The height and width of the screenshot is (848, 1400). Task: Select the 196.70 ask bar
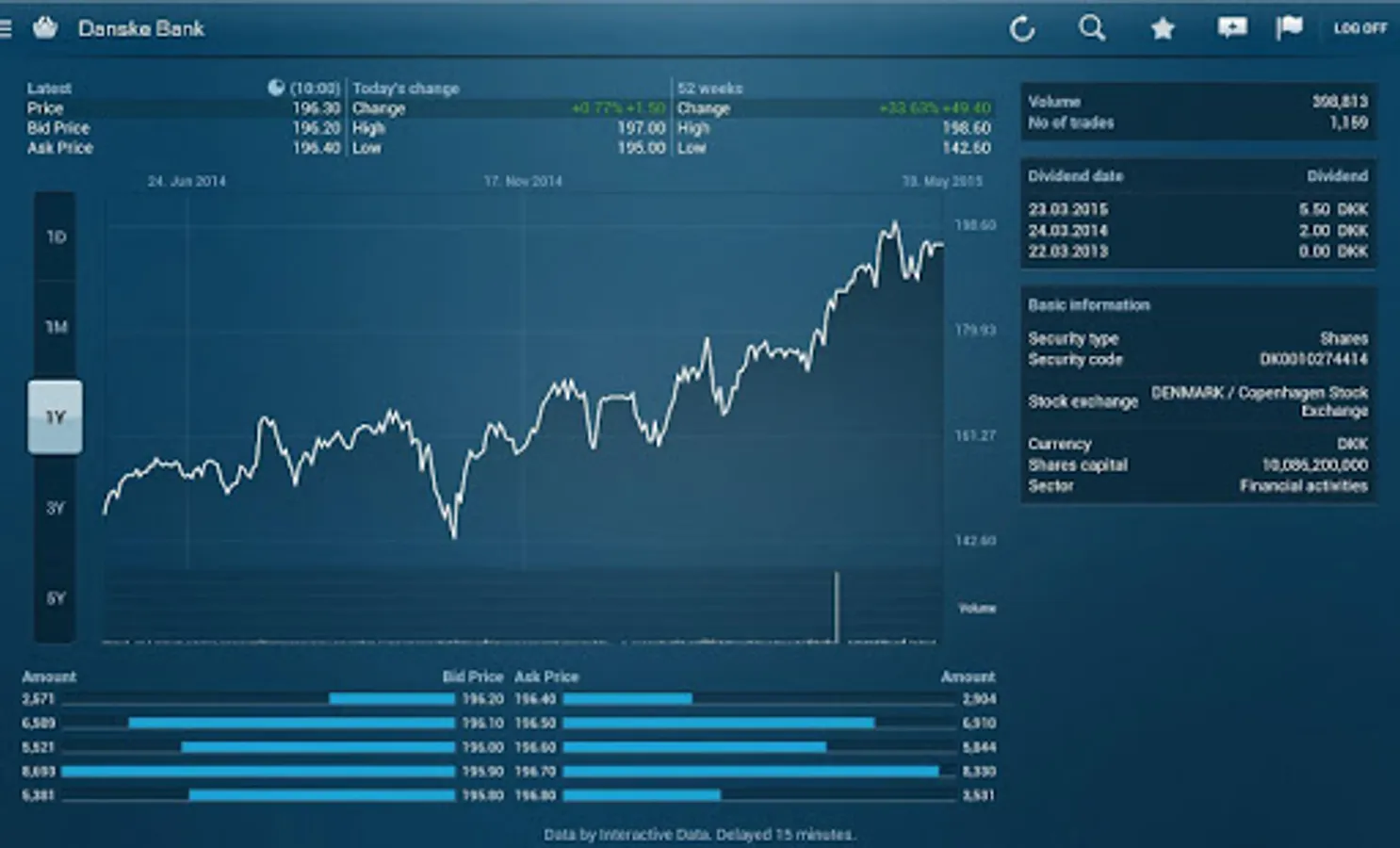(x=751, y=772)
